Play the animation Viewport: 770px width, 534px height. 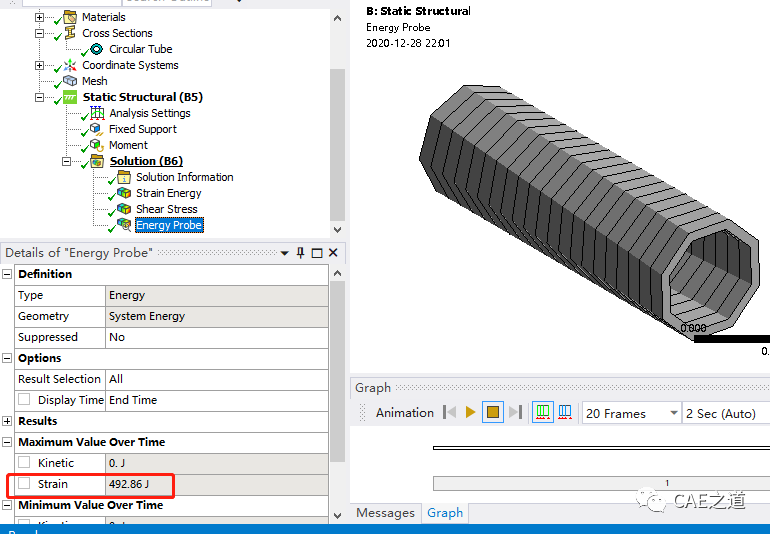(470, 412)
